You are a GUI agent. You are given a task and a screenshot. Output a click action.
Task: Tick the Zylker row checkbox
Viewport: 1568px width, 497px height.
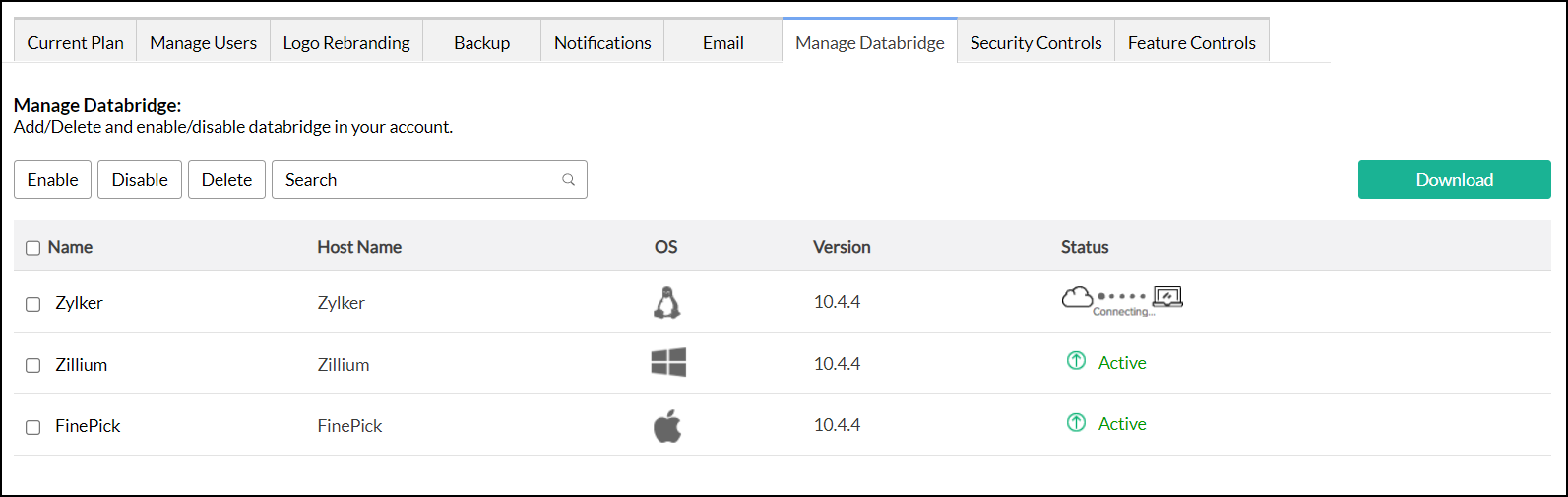pos(32,304)
